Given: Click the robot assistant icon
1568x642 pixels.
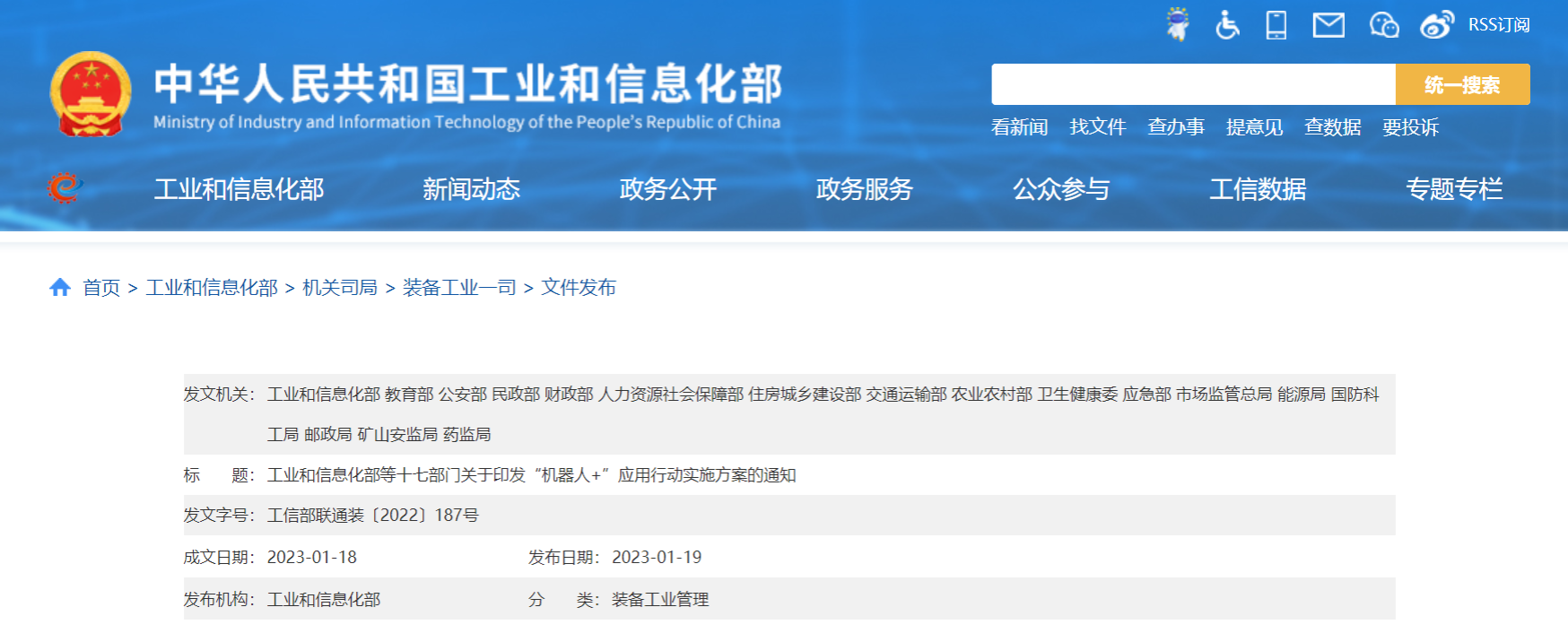Looking at the screenshot, I should pos(1177,24).
